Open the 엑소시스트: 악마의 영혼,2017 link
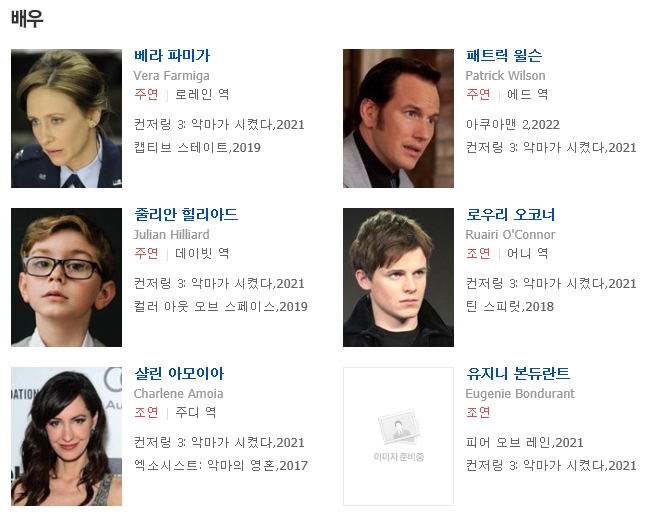This screenshot has width=669, height=520. tap(221, 466)
